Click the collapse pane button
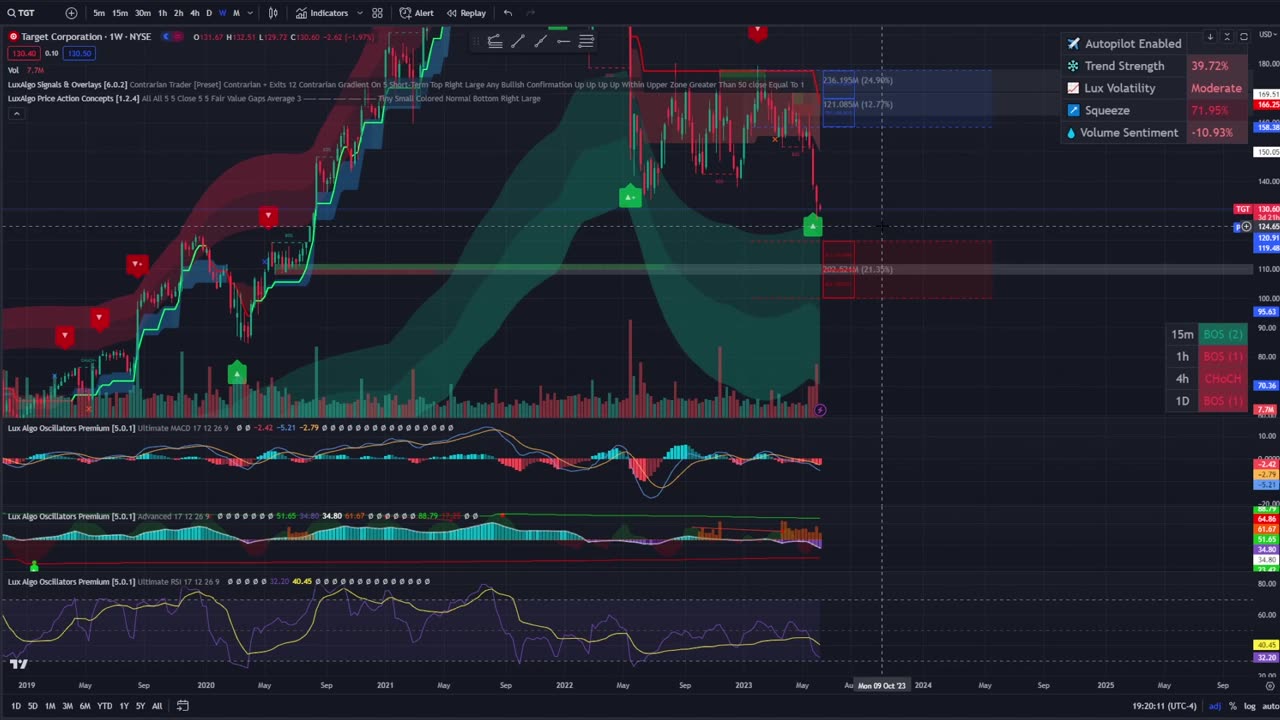The width and height of the screenshot is (1280, 720). (1227, 37)
